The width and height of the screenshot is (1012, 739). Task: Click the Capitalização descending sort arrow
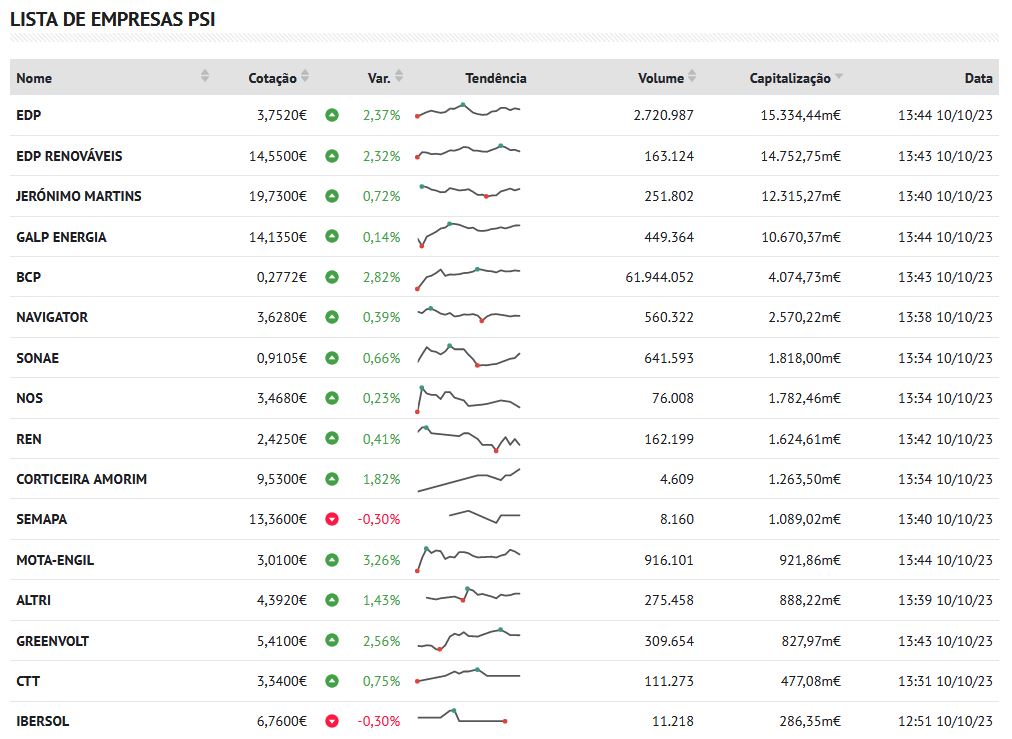839,77
